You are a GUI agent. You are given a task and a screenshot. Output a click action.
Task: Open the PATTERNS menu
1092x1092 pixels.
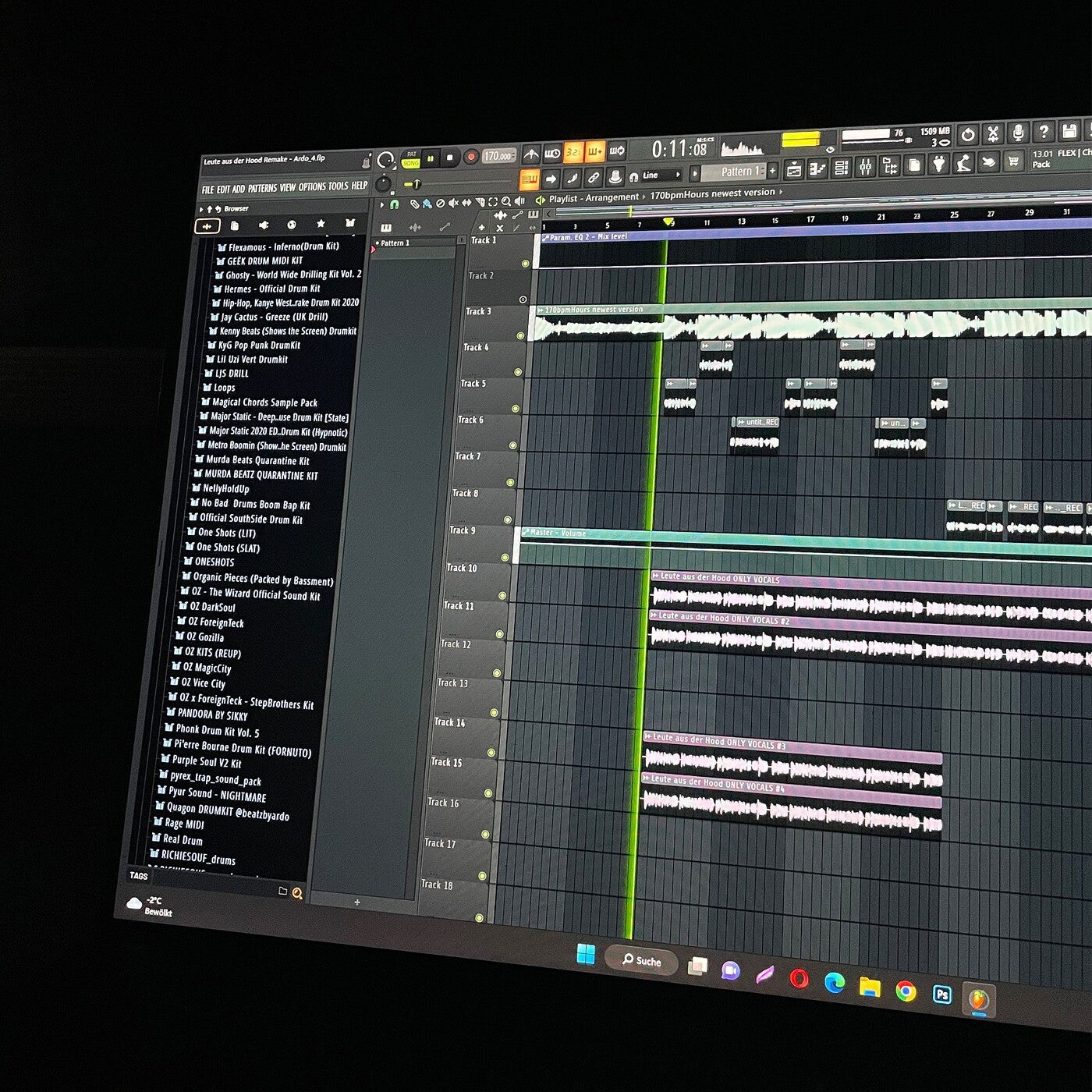pyautogui.click(x=262, y=188)
